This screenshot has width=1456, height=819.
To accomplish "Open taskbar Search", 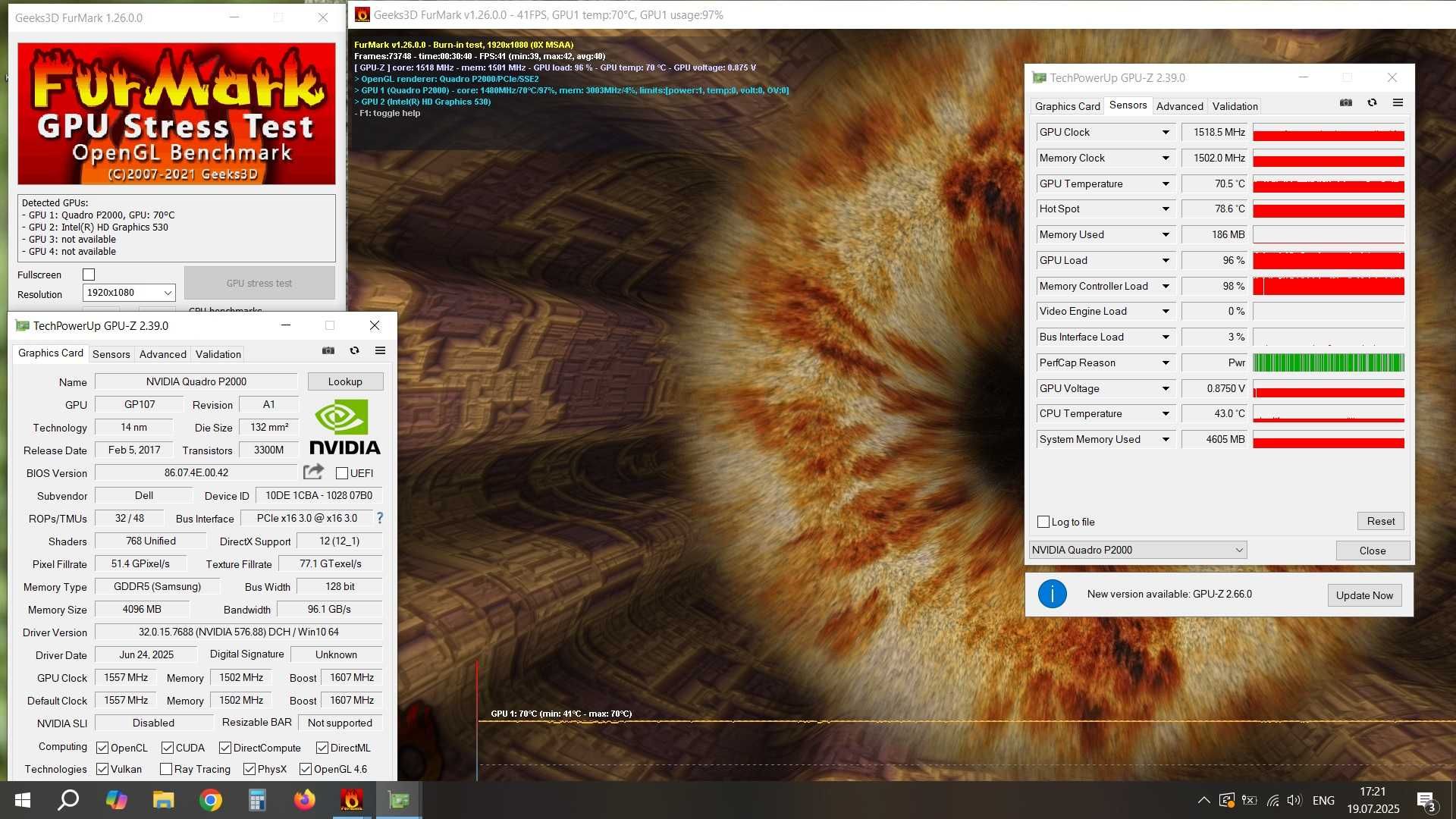I will click(69, 800).
